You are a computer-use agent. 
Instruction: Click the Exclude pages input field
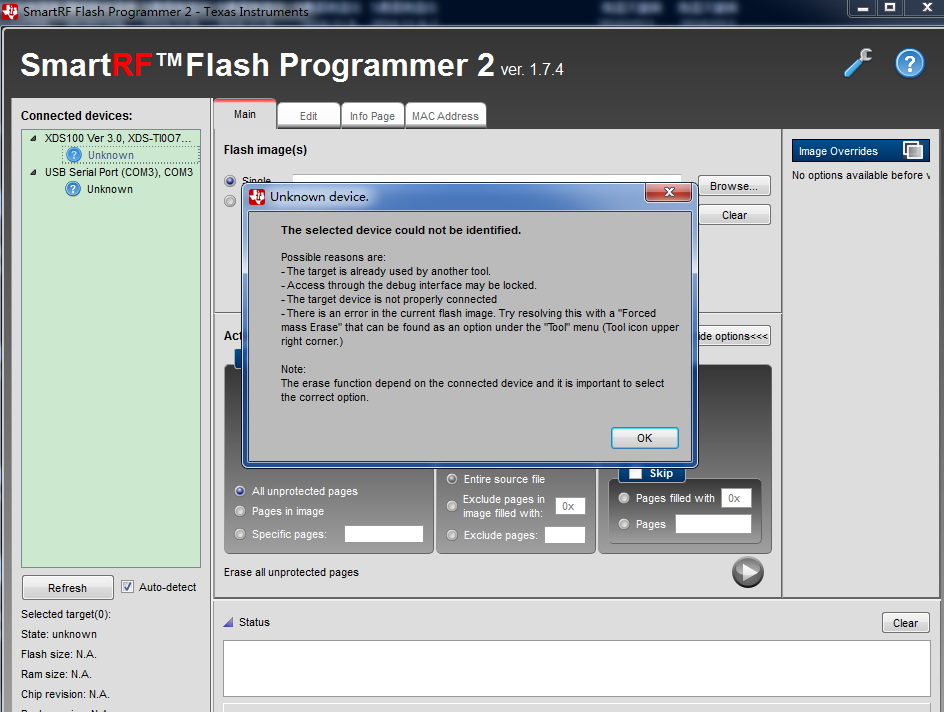(565, 535)
